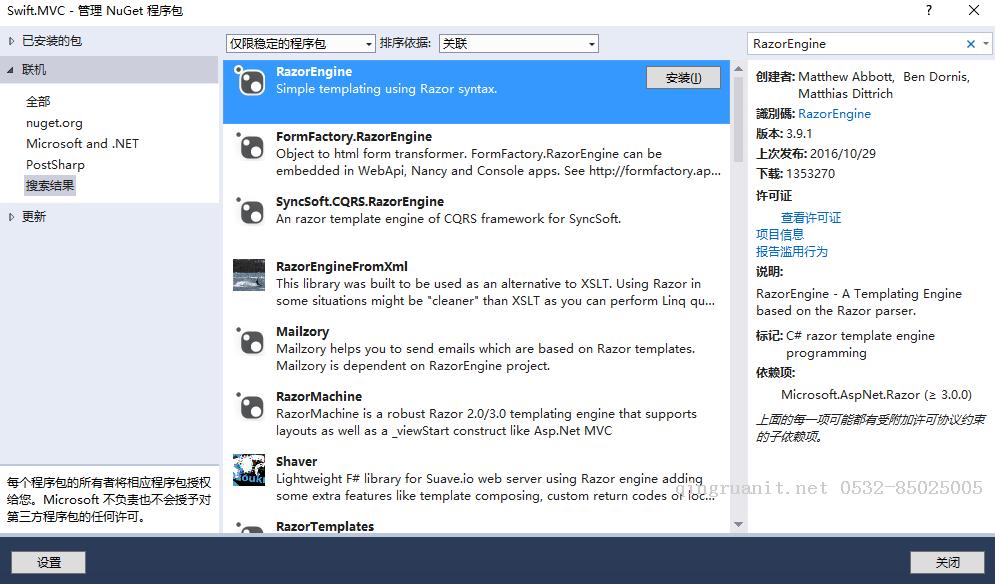Select the nuget.org package source
Screen dimensions: 995x584
(x=55, y=122)
